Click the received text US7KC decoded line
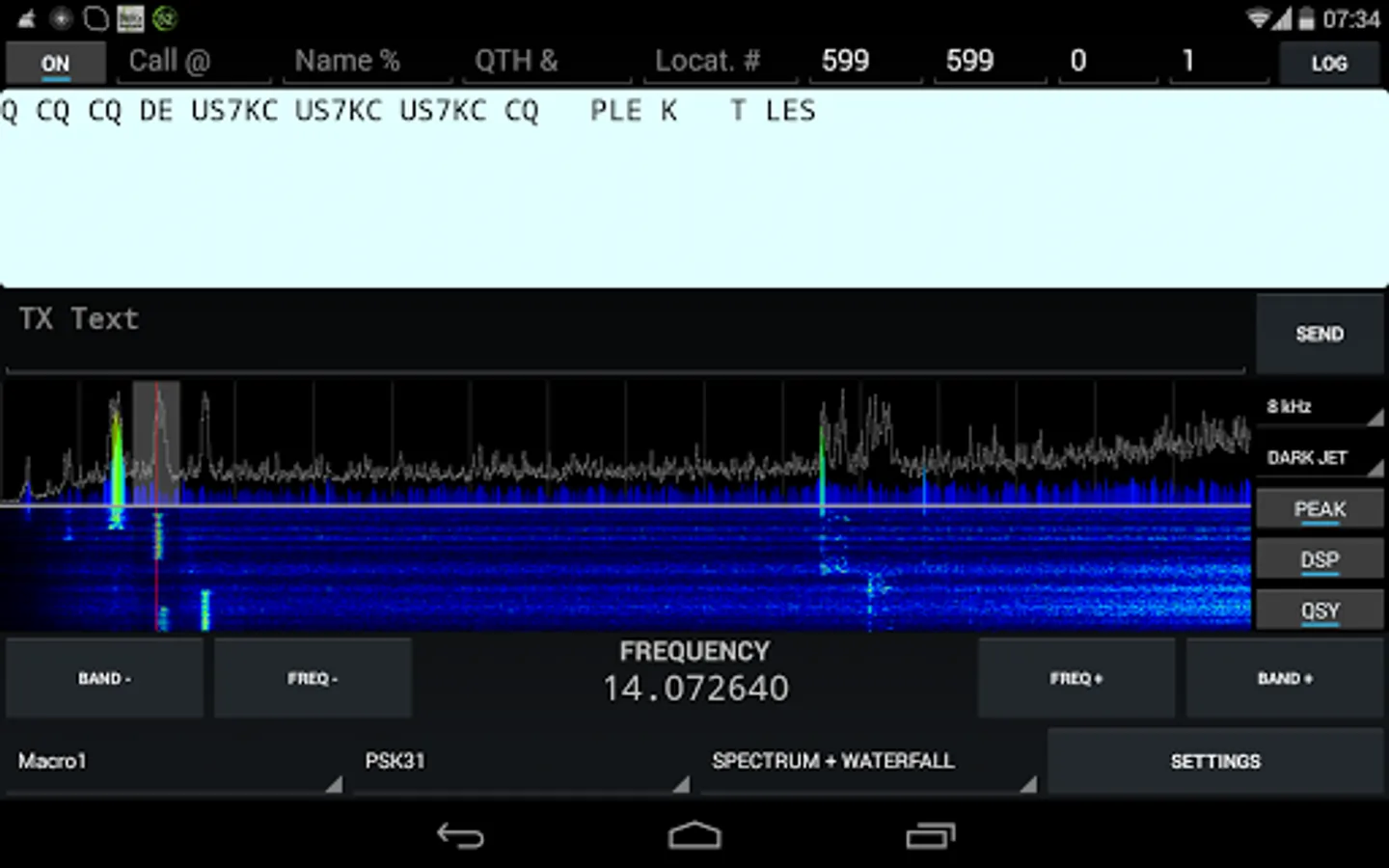 [x=408, y=111]
